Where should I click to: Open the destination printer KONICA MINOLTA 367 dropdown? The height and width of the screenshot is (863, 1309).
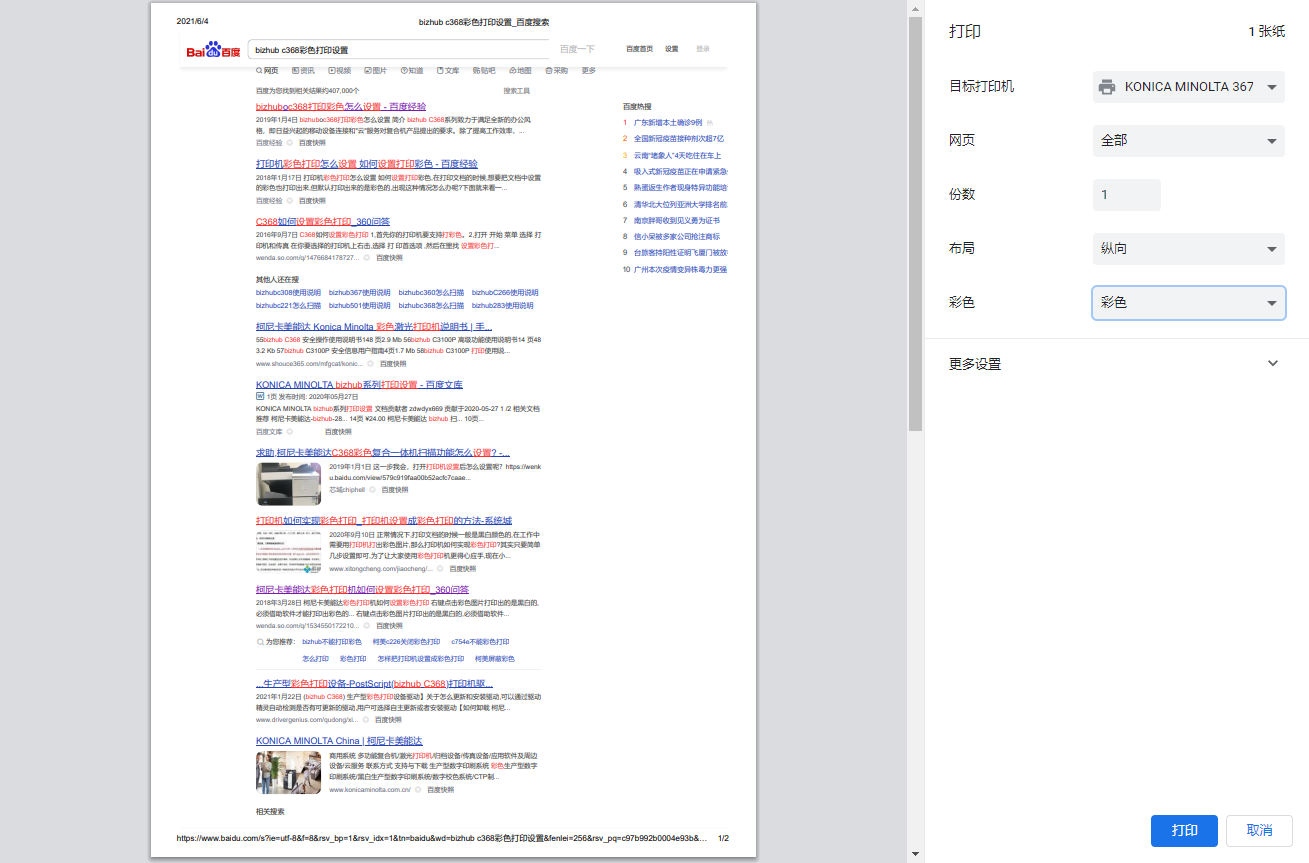pos(1188,87)
